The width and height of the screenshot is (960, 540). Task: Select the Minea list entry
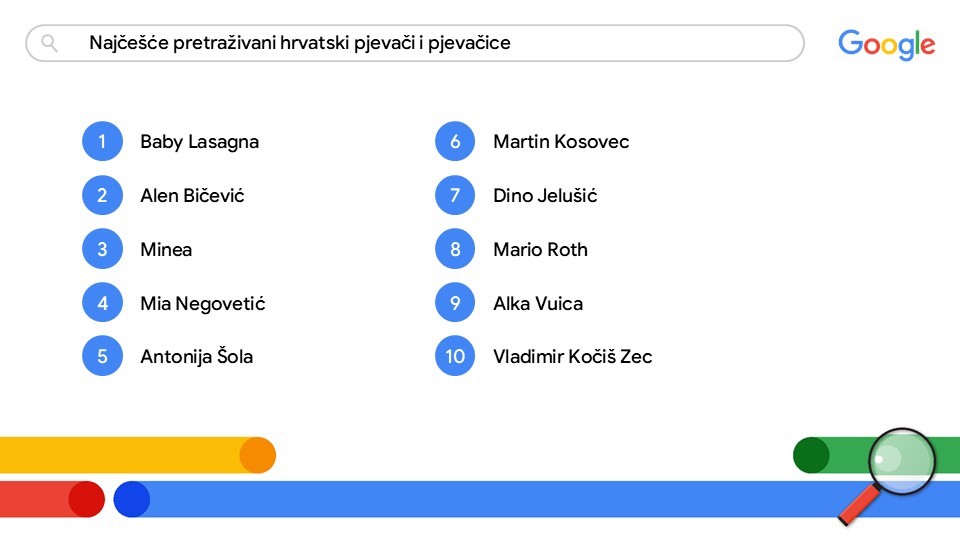(166, 249)
